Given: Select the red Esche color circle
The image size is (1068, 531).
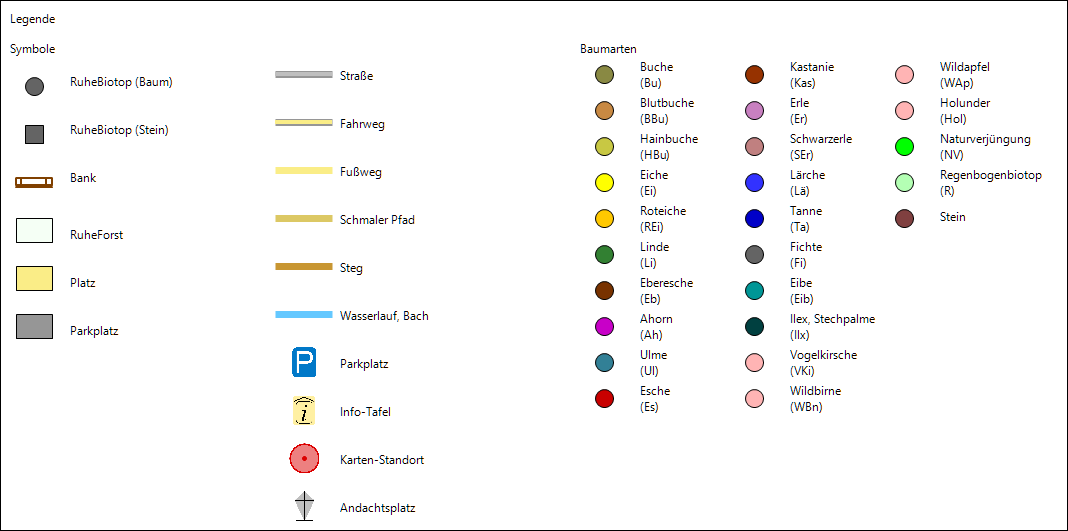Looking at the screenshot, I should point(604,399).
